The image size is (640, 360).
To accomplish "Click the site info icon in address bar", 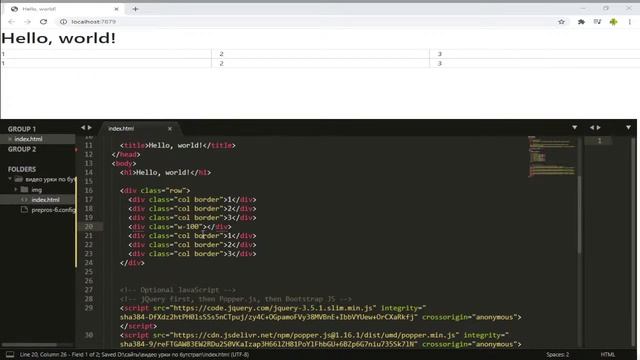I will coord(63,22).
